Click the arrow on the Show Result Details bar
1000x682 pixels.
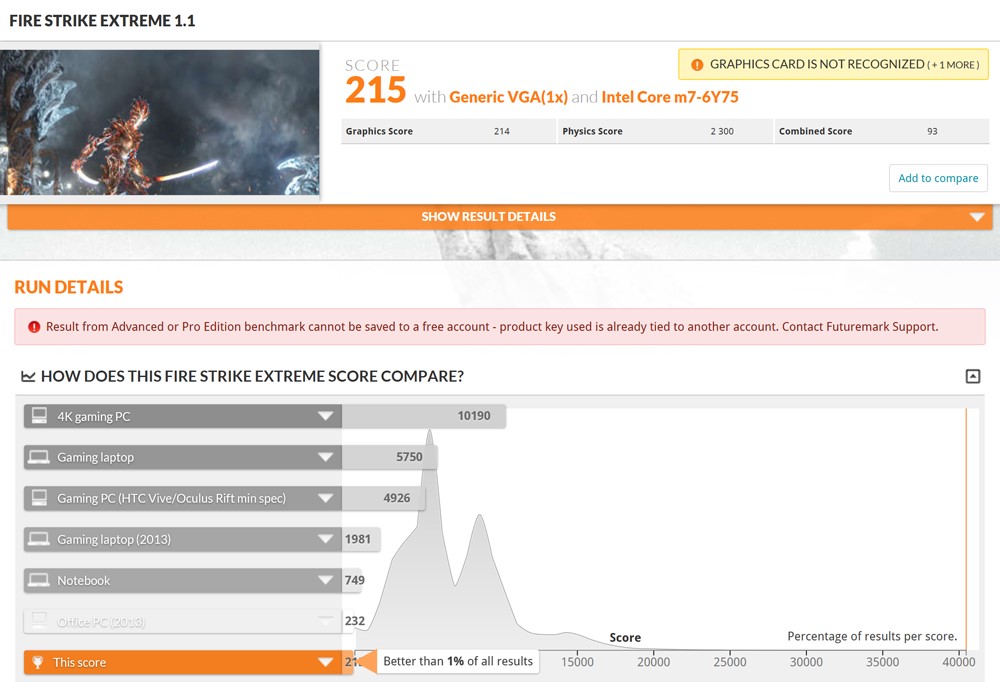(976, 217)
